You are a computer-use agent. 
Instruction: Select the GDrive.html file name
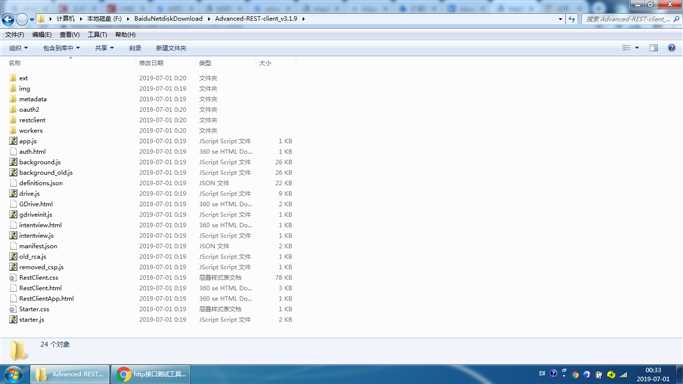click(x=36, y=204)
